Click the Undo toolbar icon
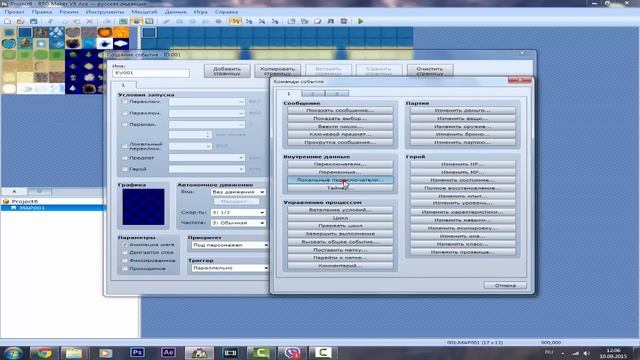 (107, 21)
